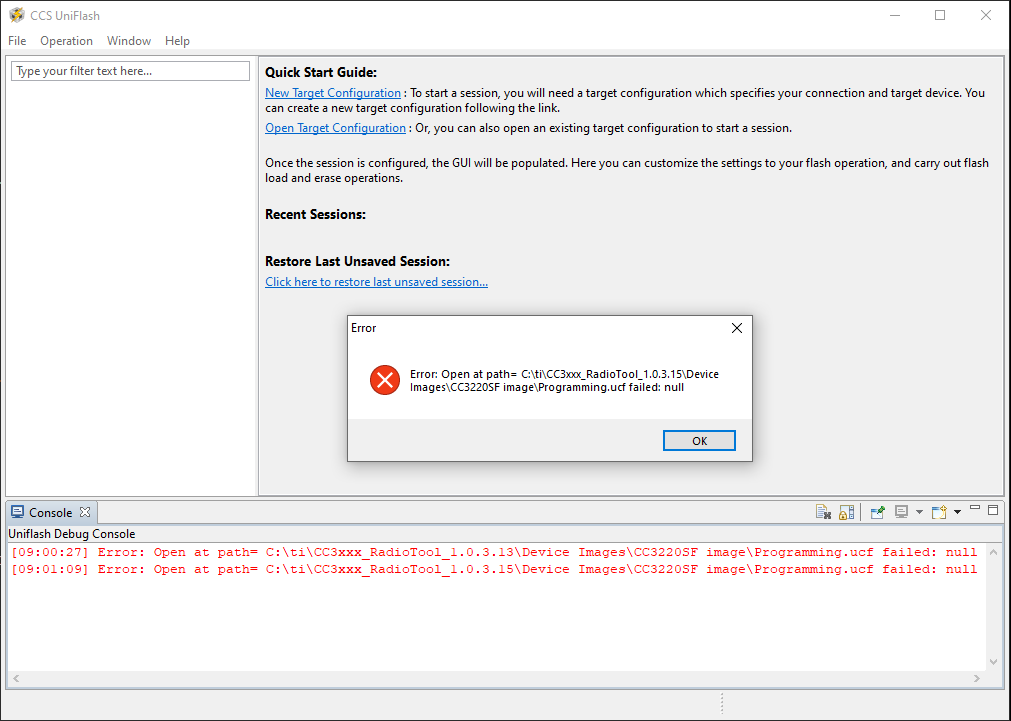Click the New Target Configuration link
1011x721 pixels.
click(x=333, y=93)
